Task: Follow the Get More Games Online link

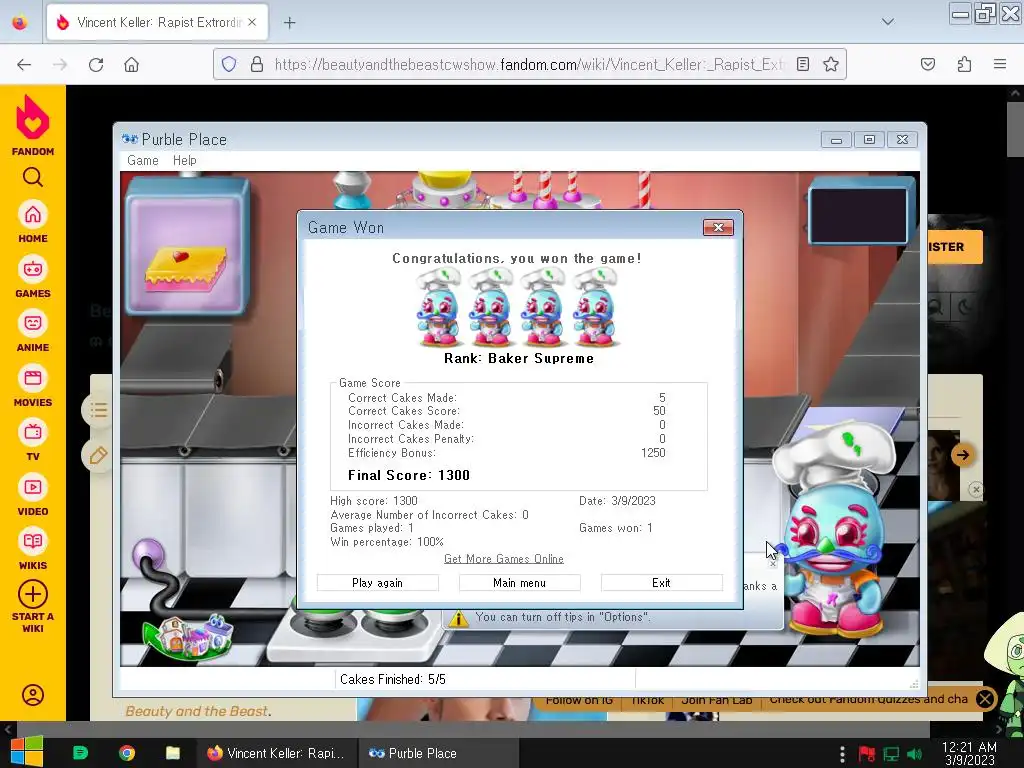Action: 504,559
